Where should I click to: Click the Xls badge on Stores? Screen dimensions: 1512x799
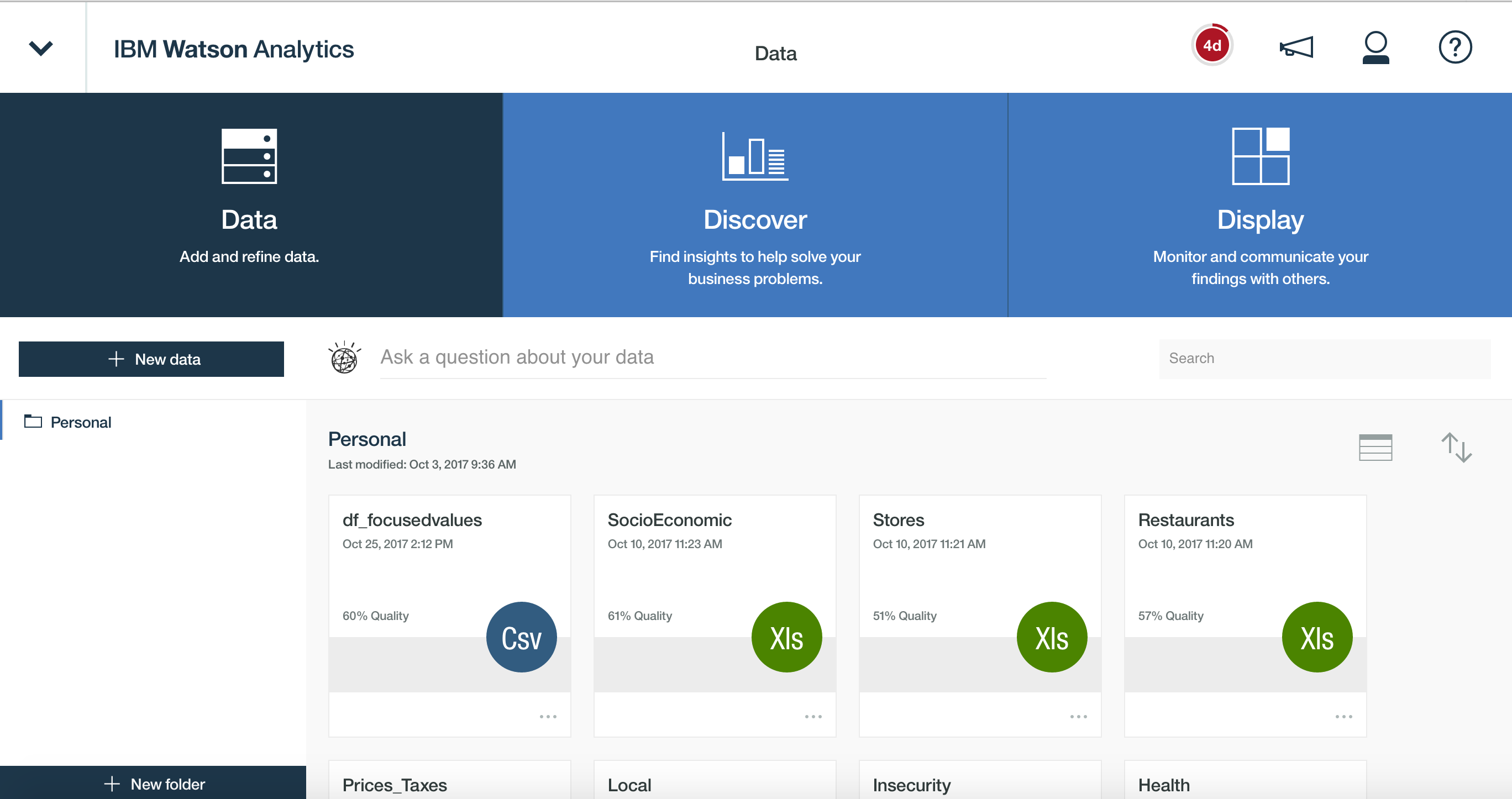pyautogui.click(x=1051, y=637)
